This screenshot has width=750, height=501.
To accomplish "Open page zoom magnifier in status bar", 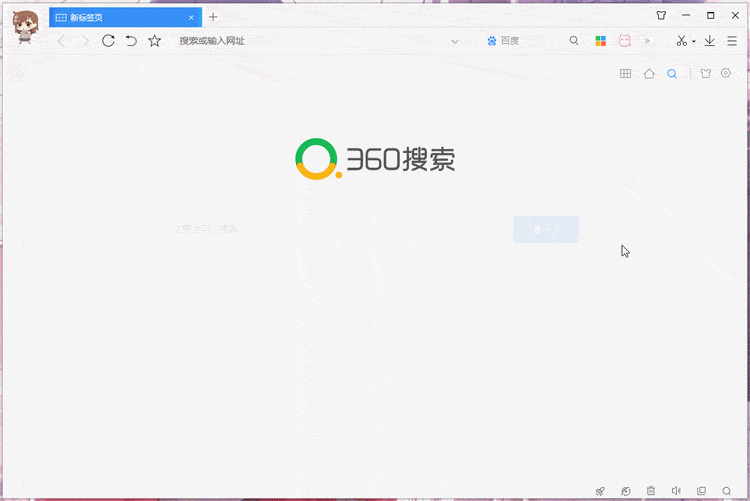I will click(x=727, y=491).
